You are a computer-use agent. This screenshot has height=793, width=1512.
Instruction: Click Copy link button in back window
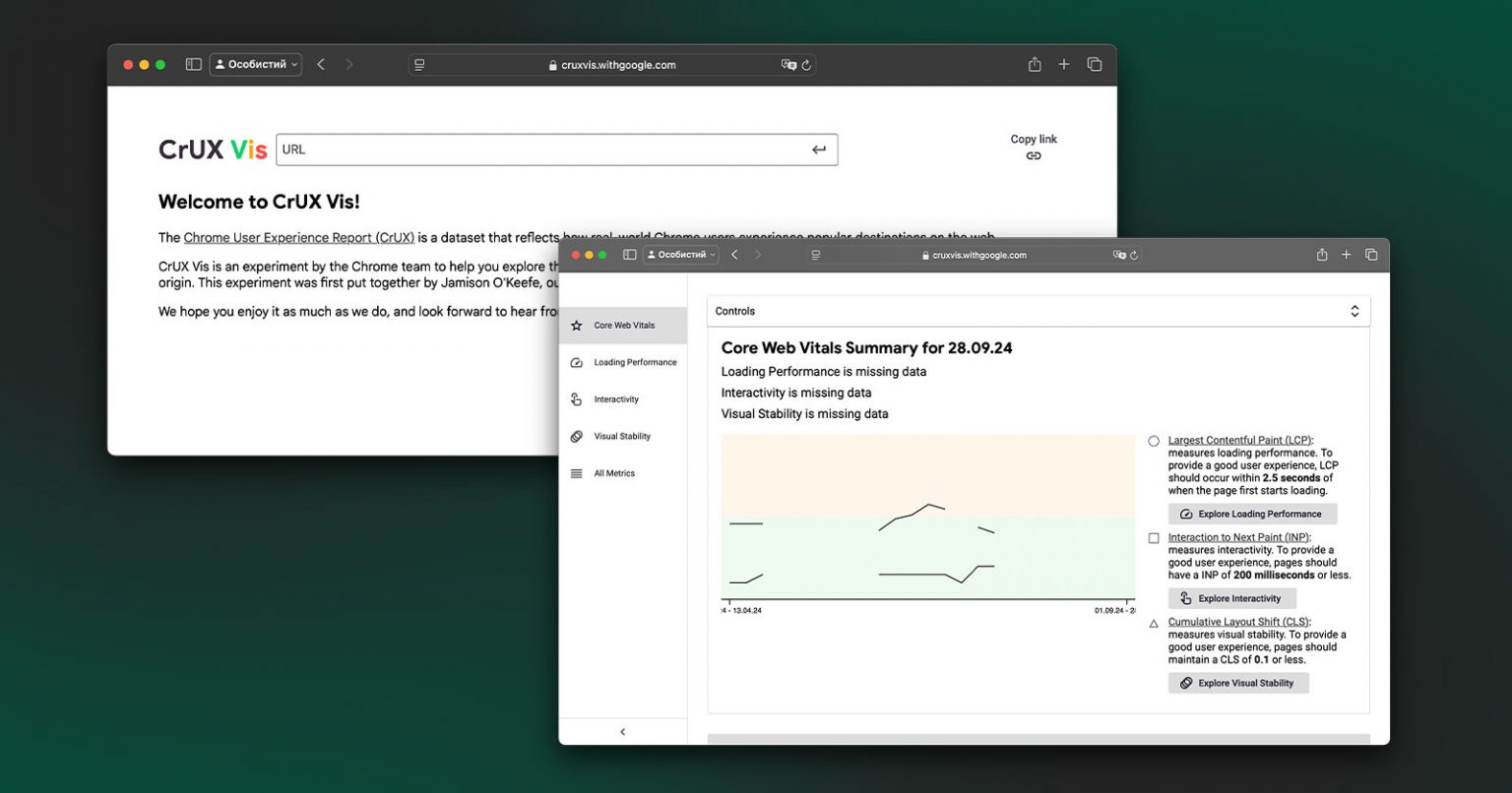[x=1034, y=148]
